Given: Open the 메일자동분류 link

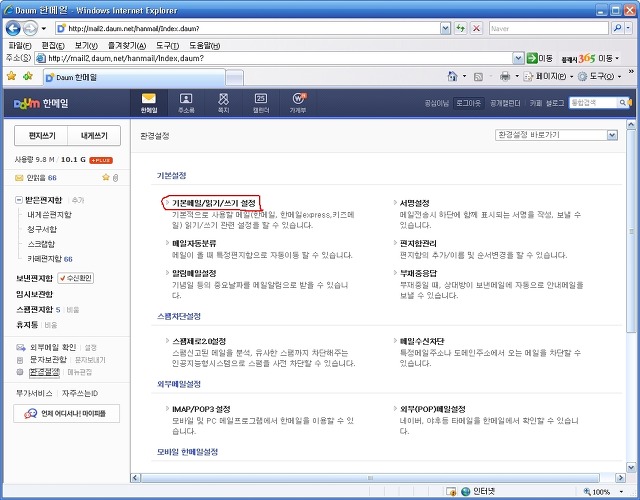Looking at the screenshot, I should [x=194, y=243].
